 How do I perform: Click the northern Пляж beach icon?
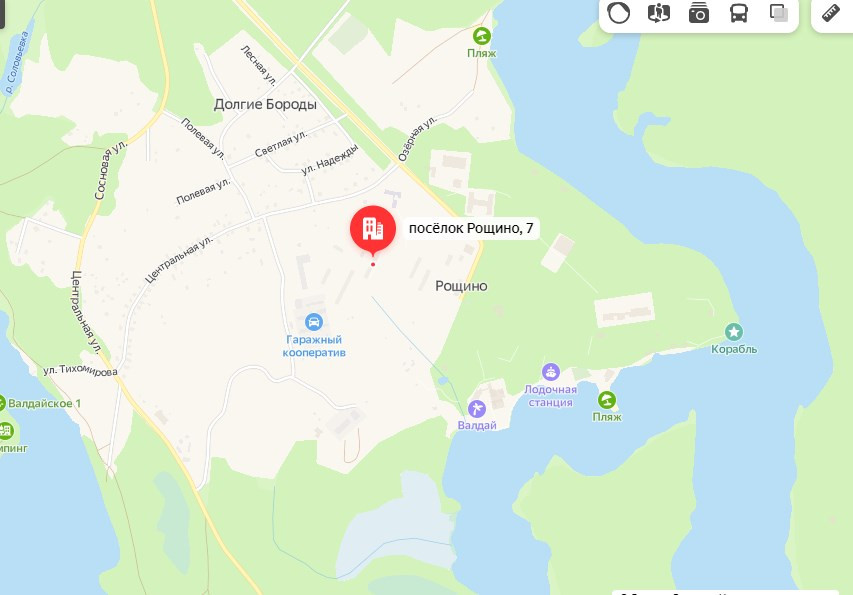point(481,36)
